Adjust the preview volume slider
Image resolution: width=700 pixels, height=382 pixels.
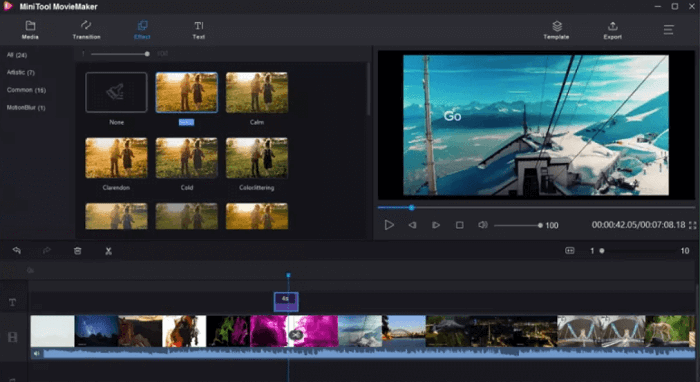coord(518,225)
